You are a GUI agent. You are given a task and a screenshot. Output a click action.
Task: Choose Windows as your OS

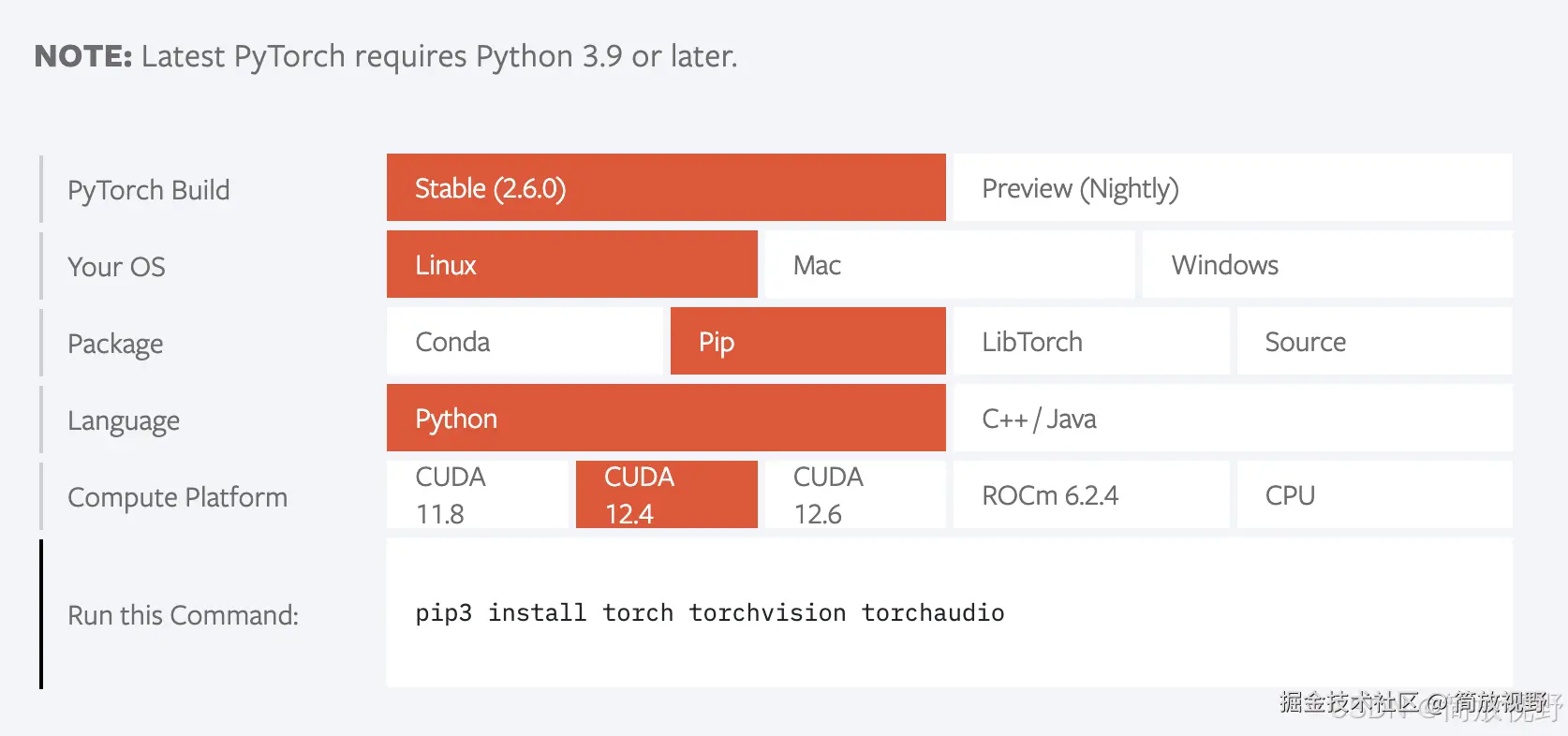(1327, 264)
